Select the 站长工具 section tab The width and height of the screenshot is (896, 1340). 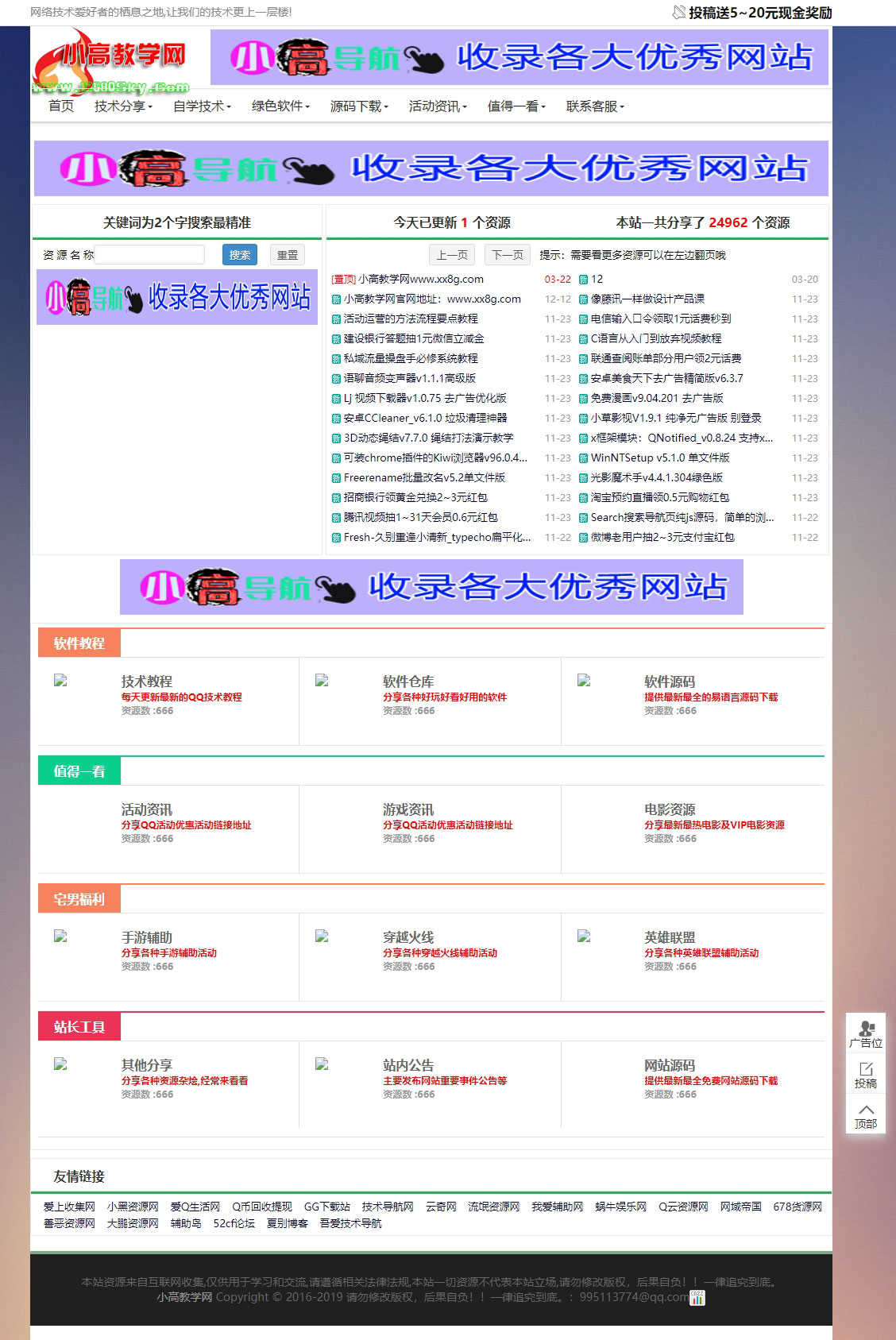[79, 1026]
